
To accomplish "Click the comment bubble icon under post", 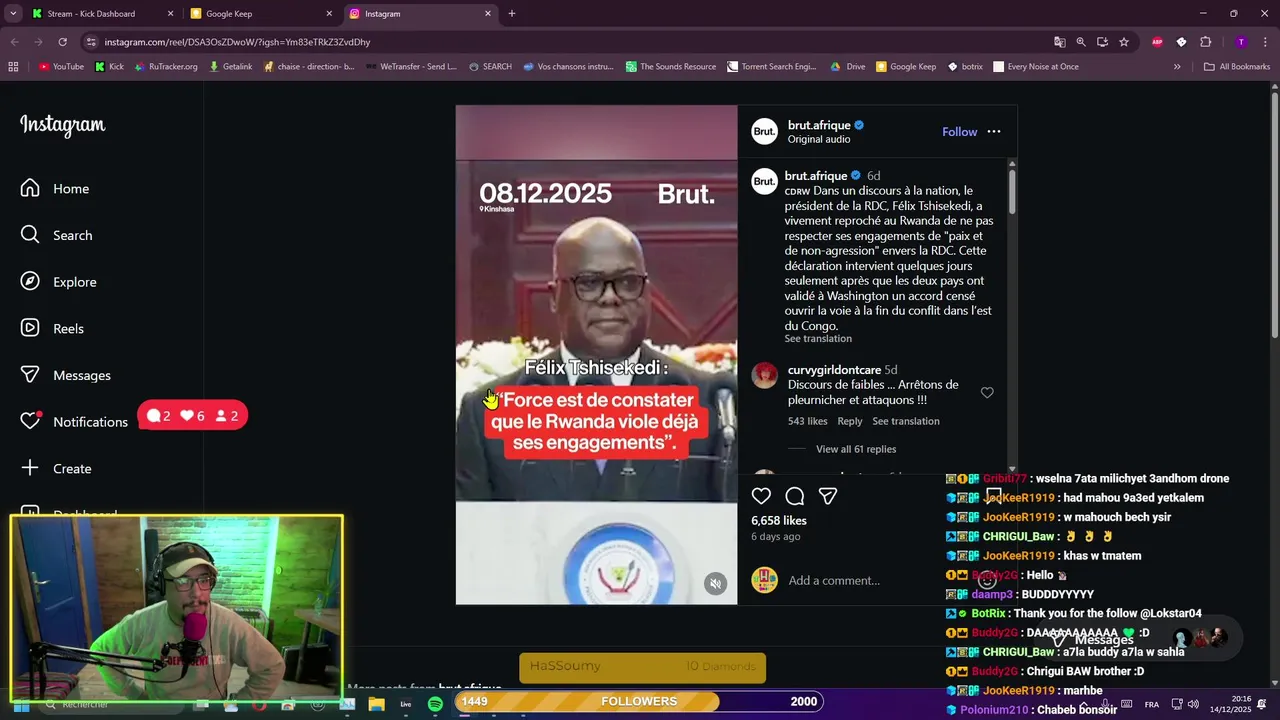I will [x=795, y=496].
